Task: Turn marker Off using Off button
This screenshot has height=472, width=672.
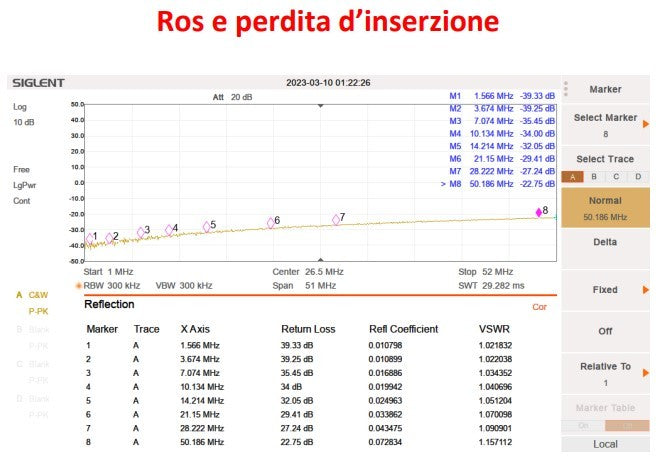Action: 605,331
